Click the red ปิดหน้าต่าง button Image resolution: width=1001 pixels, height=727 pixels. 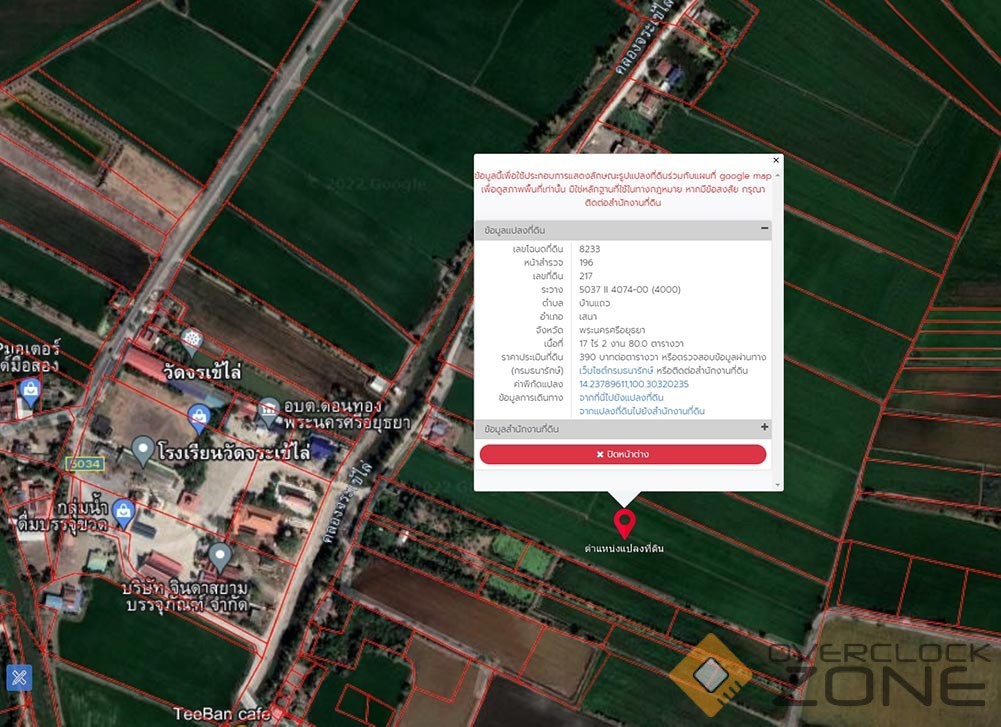pyautogui.click(x=623, y=454)
